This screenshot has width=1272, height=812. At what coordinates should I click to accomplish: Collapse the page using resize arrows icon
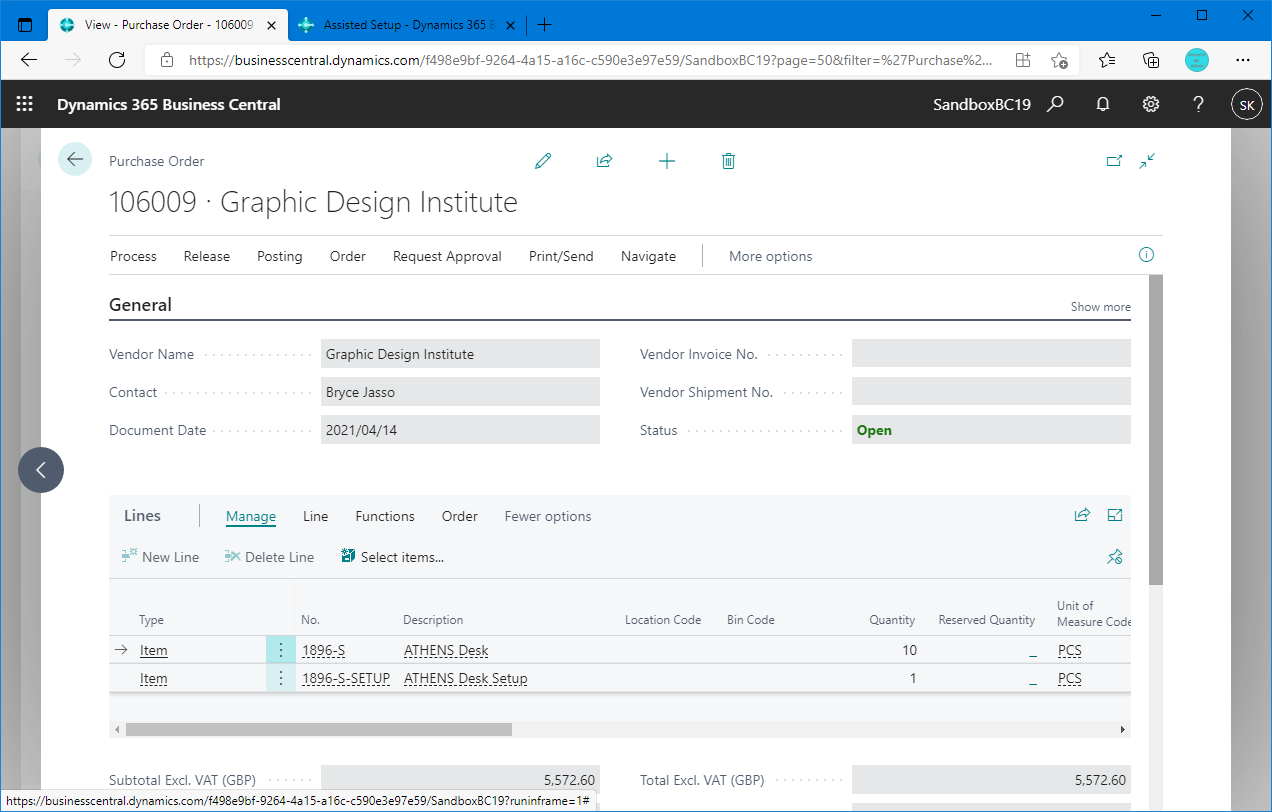1147,160
